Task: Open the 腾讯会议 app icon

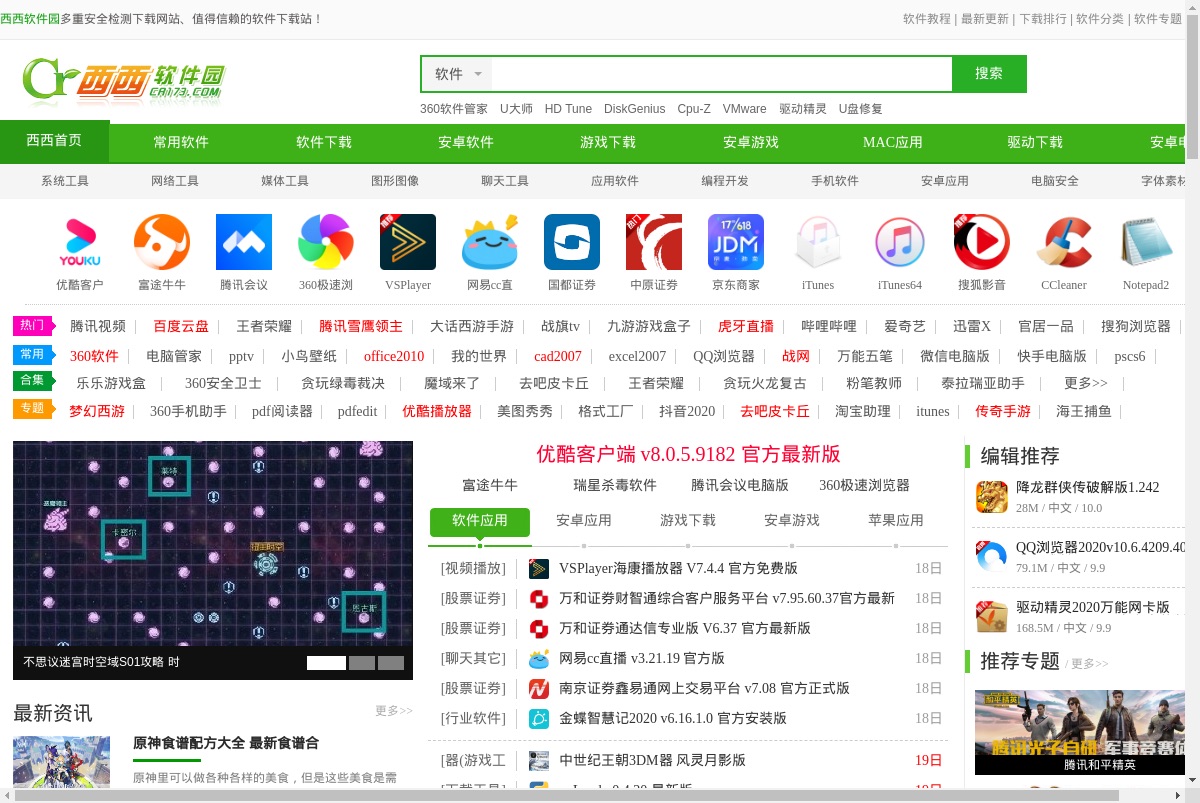Action: click(x=244, y=242)
